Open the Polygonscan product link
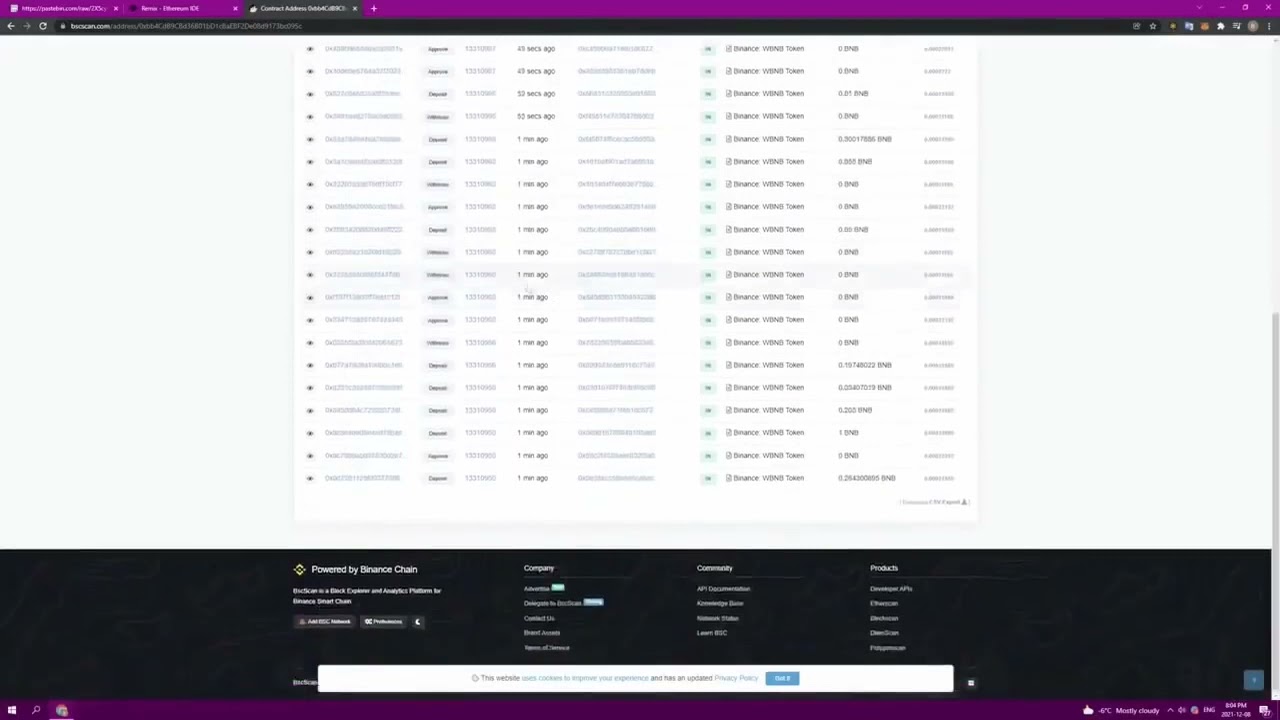This screenshot has height=720, width=1280. pyautogui.click(x=888, y=648)
